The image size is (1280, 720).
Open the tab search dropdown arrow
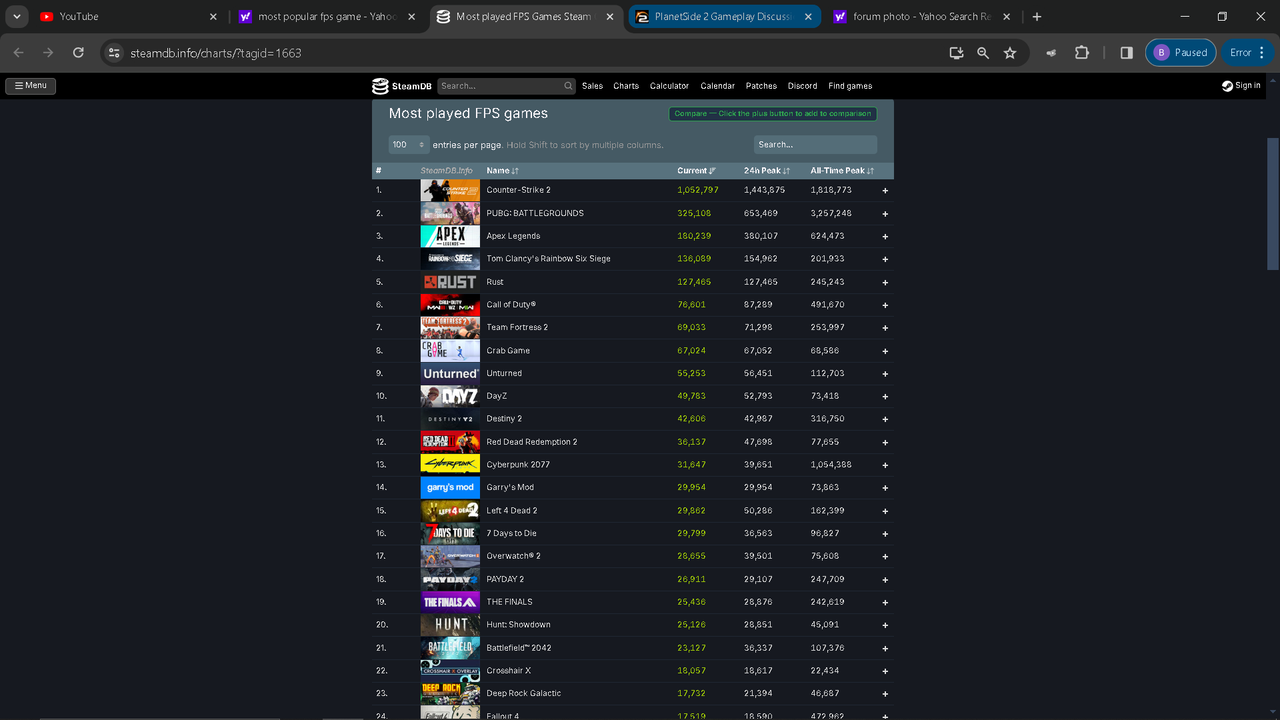coord(17,17)
